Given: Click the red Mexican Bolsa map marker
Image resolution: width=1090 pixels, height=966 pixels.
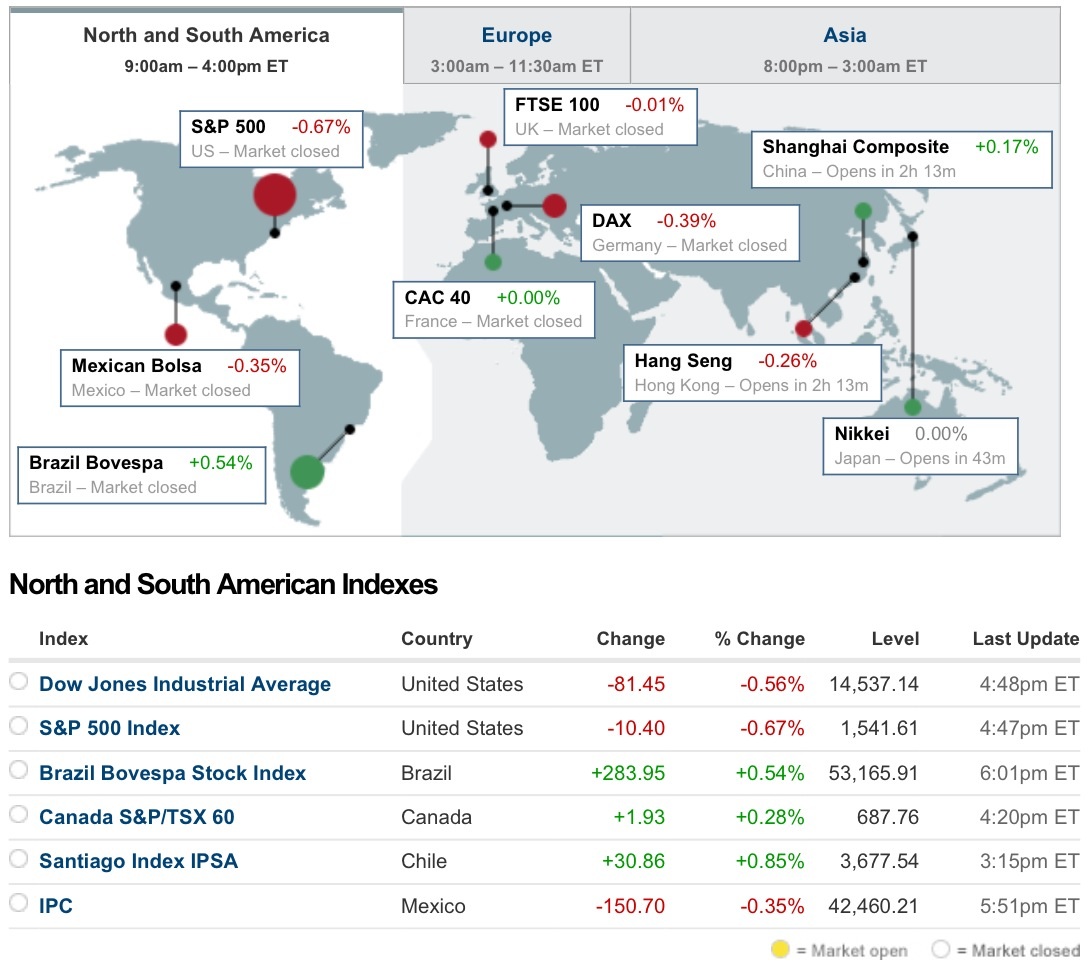Looking at the screenshot, I should (x=176, y=334).
